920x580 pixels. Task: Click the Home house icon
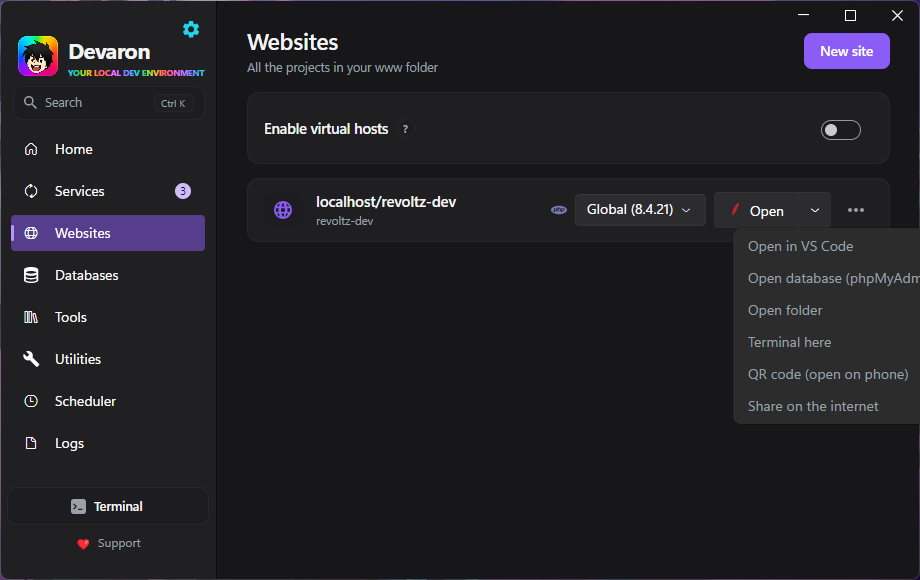click(x=31, y=149)
